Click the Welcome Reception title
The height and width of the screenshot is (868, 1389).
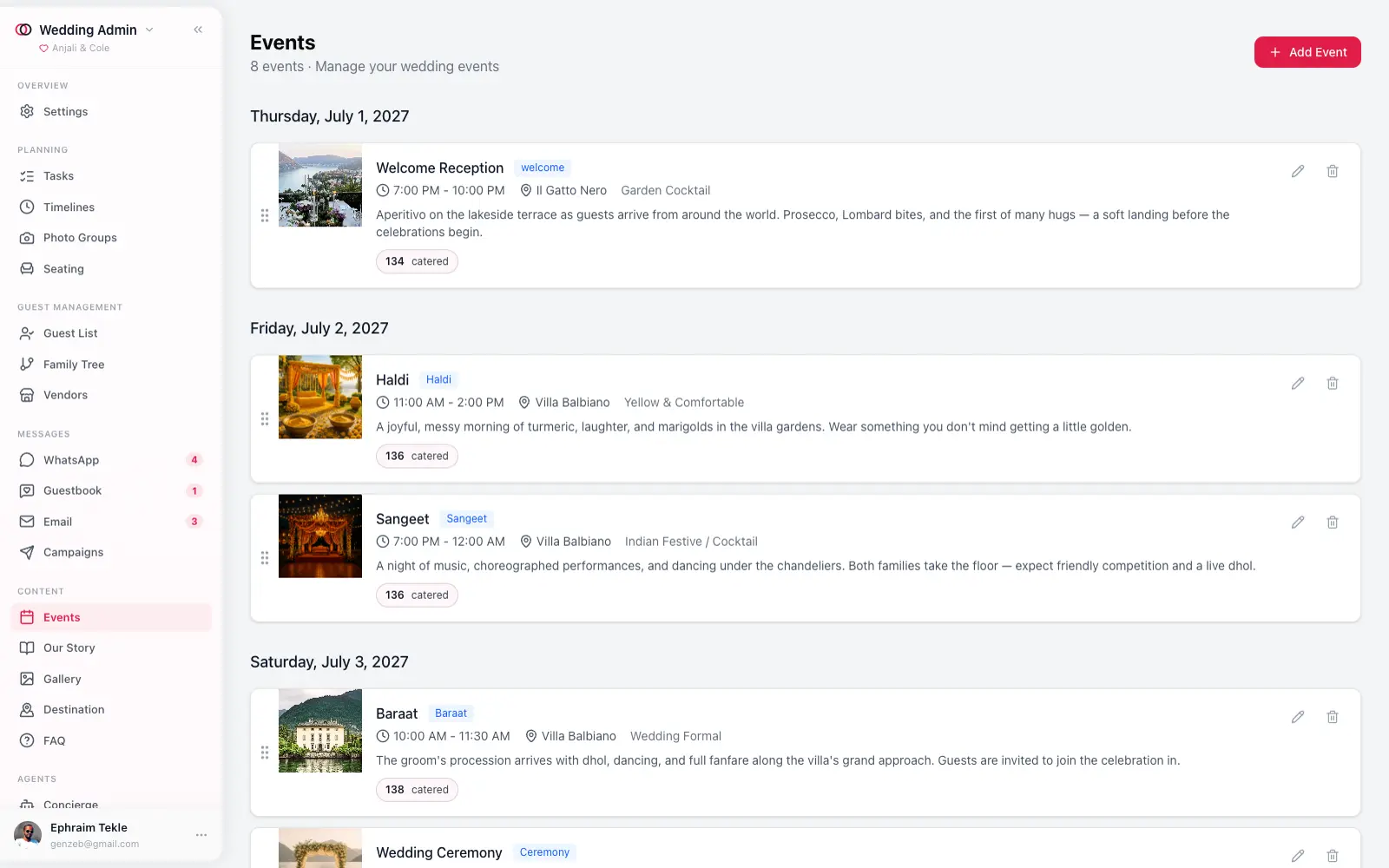pyautogui.click(x=439, y=168)
